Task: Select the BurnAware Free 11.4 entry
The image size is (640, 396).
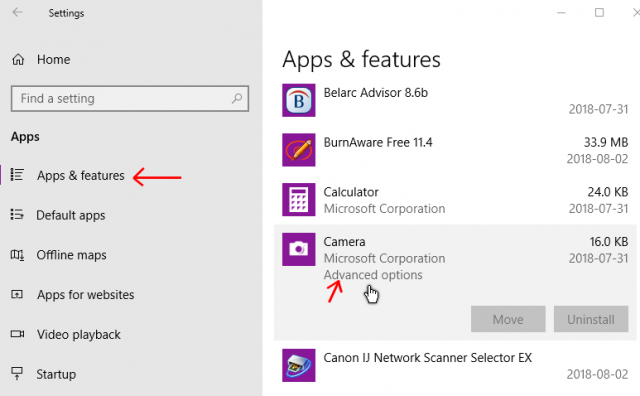Action: coord(455,150)
